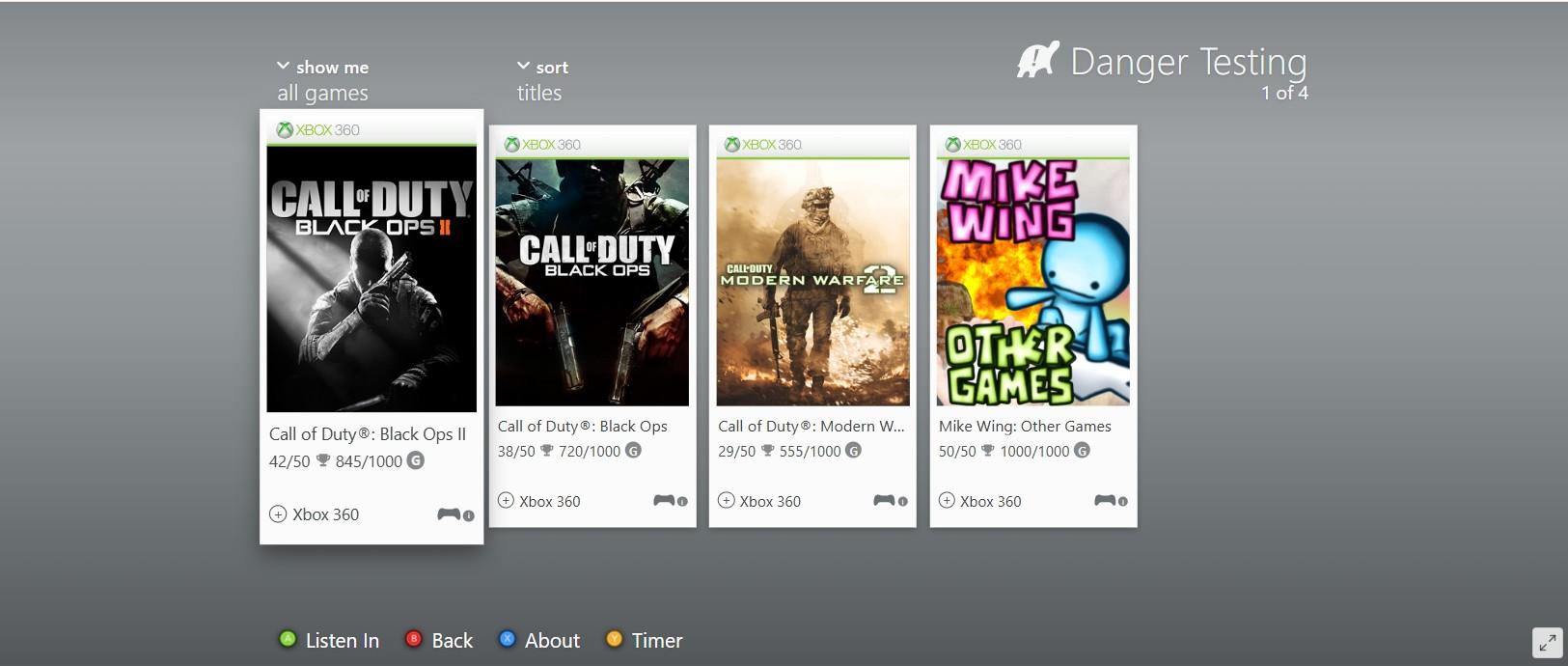Click the '1 of 4' counter

pos(1284,93)
